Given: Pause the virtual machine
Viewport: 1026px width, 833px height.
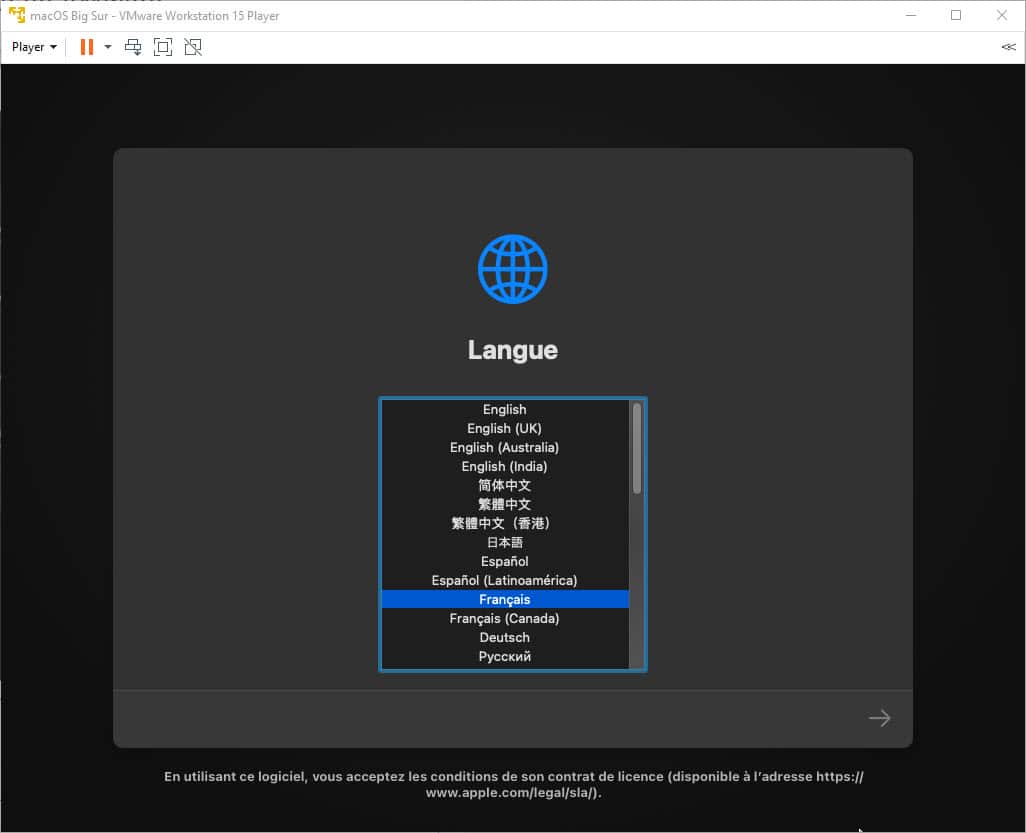Looking at the screenshot, I should pyautogui.click(x=87, y=47).
